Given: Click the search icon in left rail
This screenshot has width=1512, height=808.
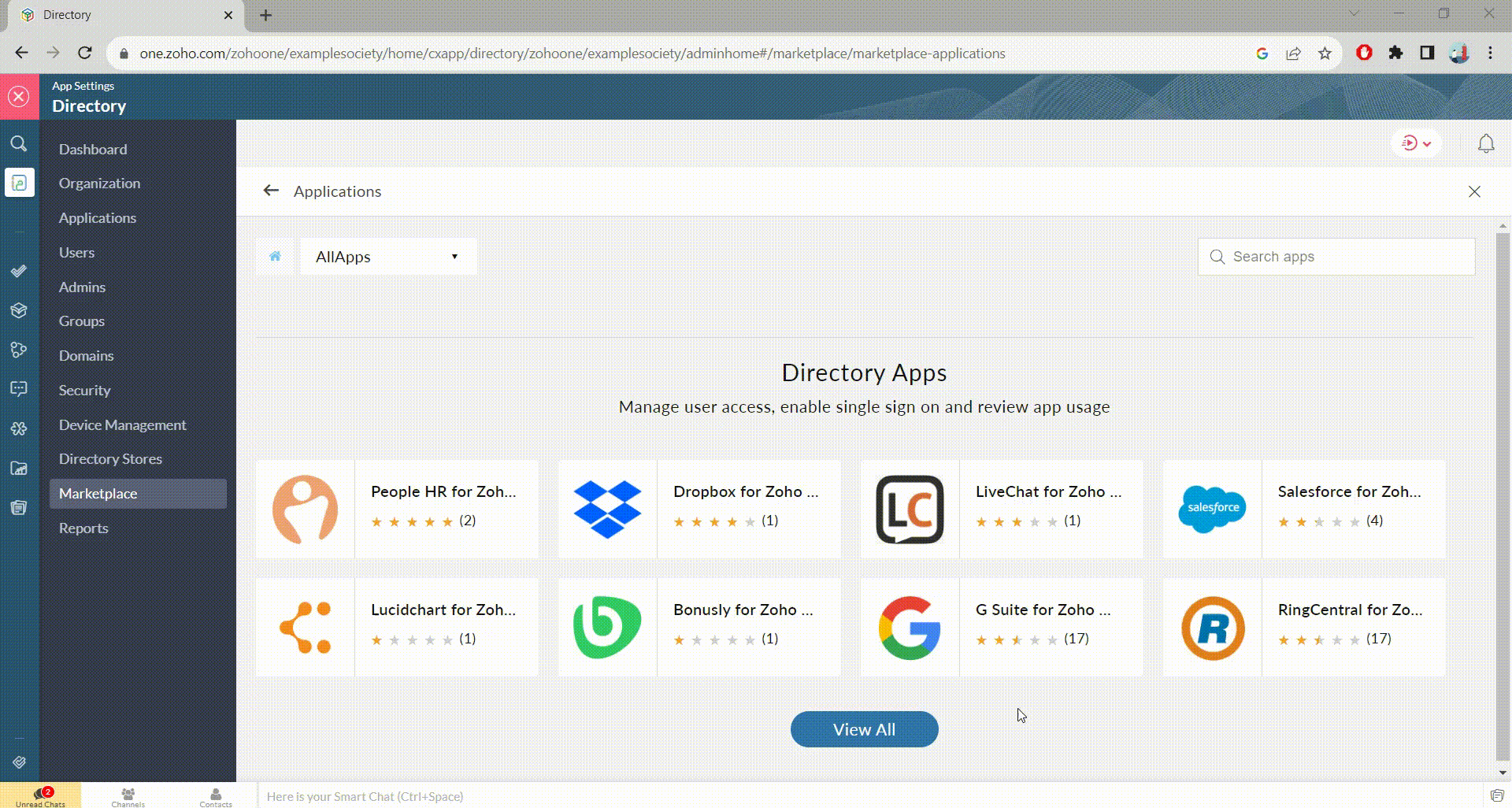Looking at the screenshot, I should tap(19, 144).
